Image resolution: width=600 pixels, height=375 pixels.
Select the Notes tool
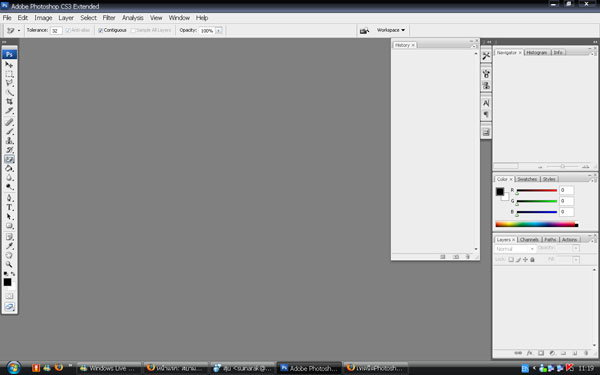click(9, 237)
